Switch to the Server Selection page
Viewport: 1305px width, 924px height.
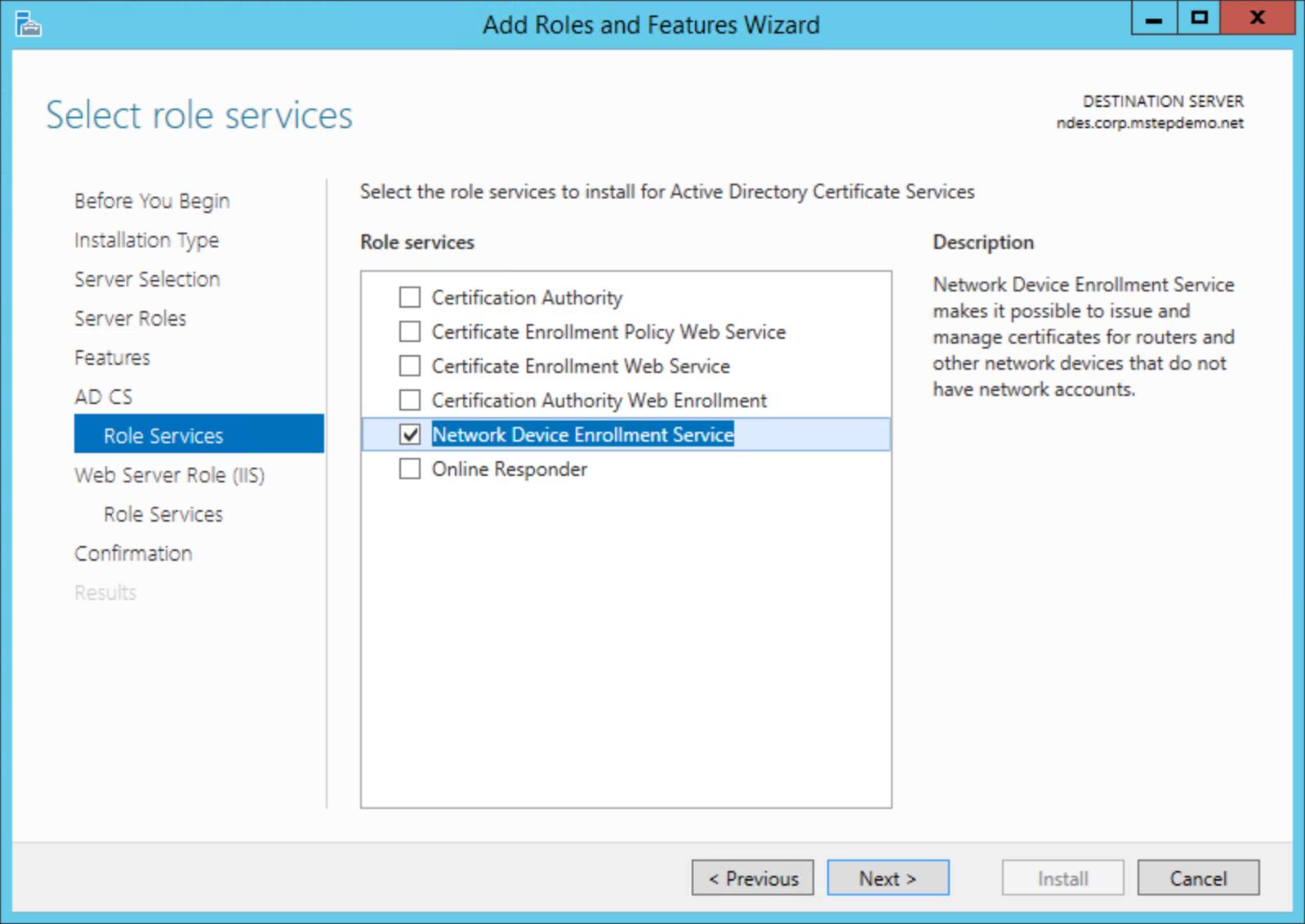147,279
